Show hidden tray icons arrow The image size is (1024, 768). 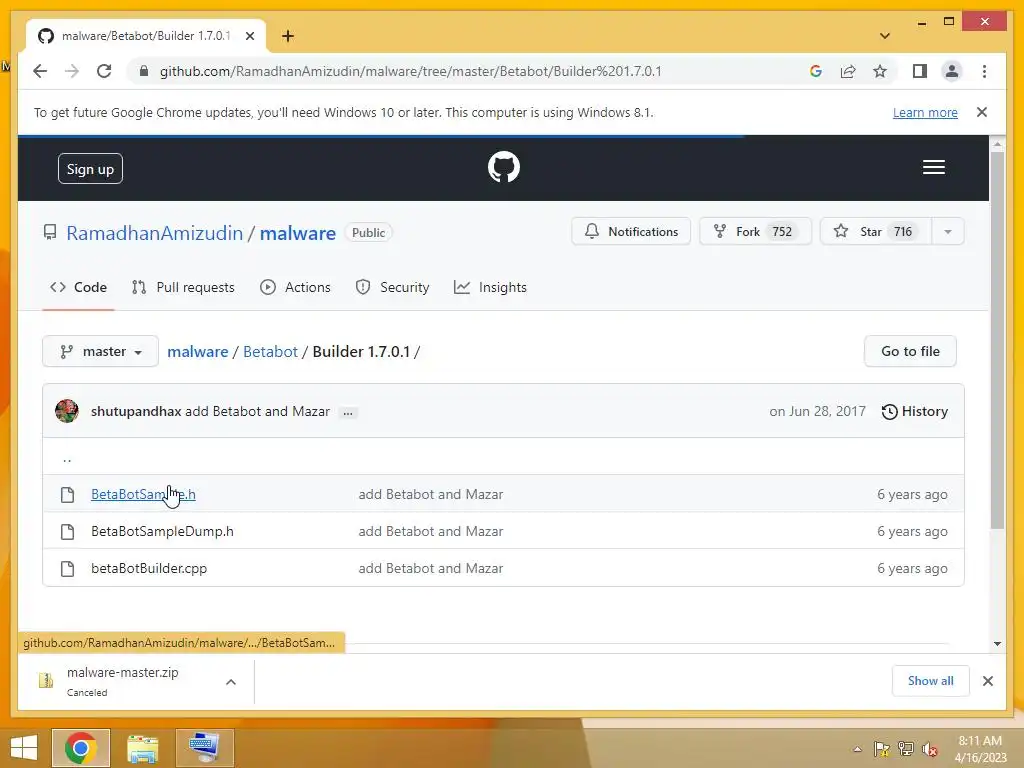click(857, 749)
